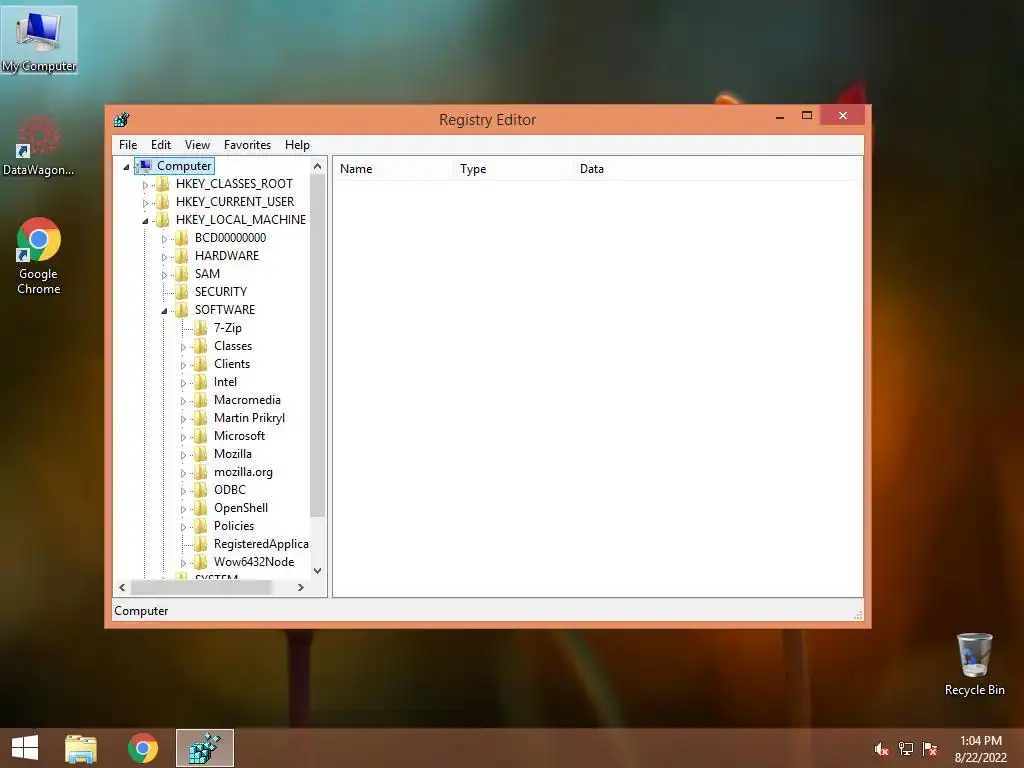Open the View menu
Image resolution: width=1024 pixels, height=768 pixels.
[197, 145]
